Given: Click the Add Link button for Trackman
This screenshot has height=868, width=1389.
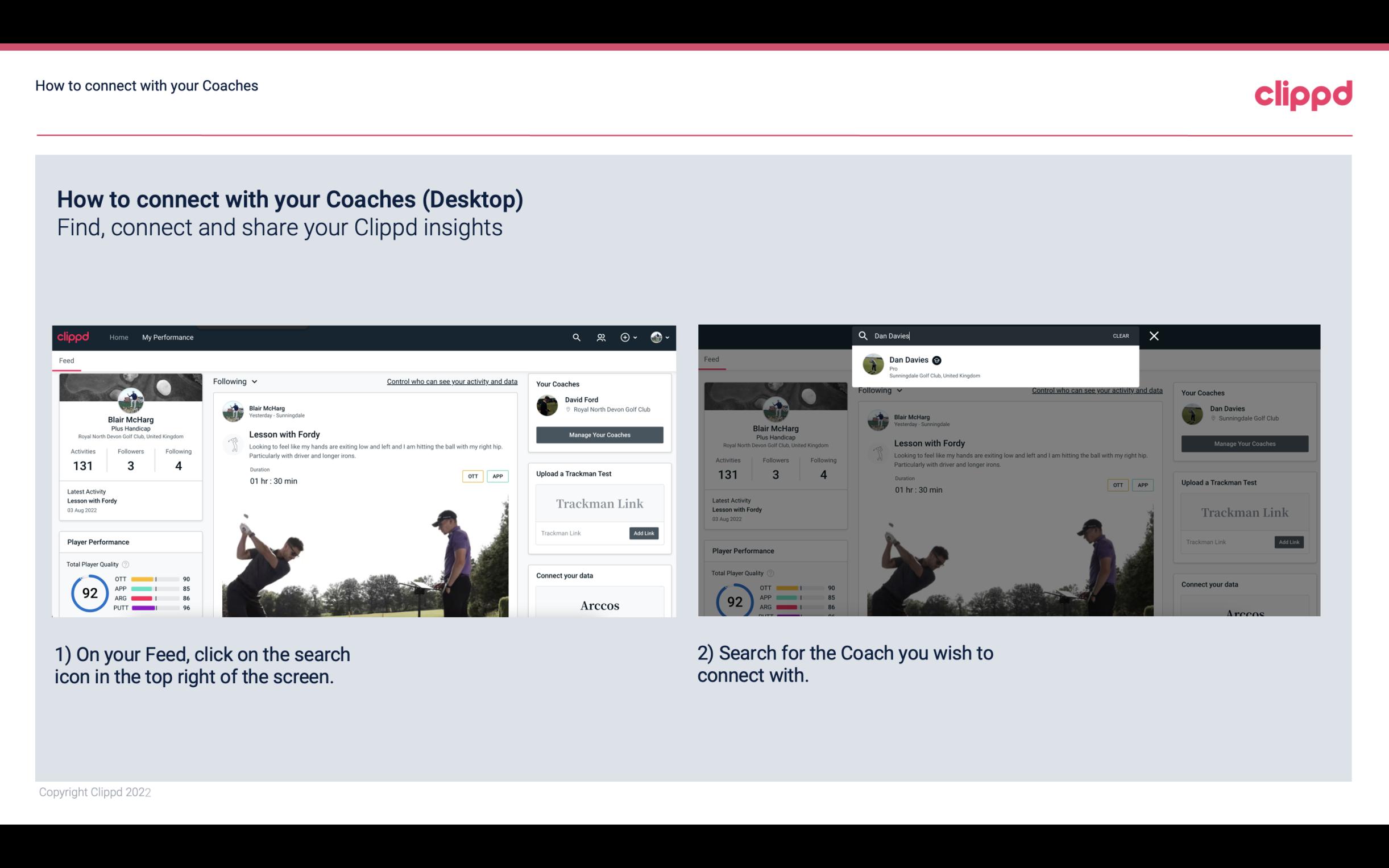Looking at the screenshot, I should tap(643, 533).
